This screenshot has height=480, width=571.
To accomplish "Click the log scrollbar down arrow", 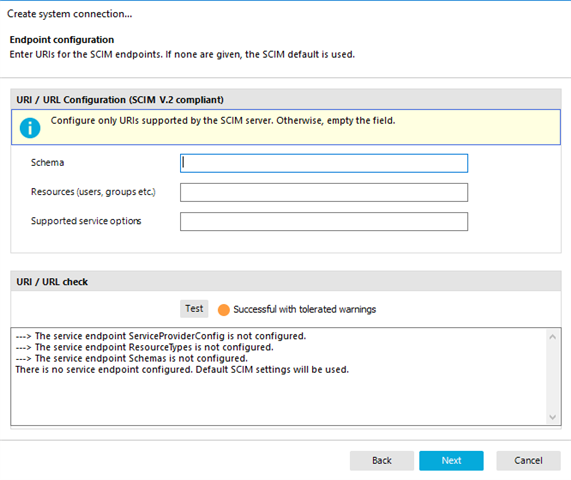I will click(552, 417).
